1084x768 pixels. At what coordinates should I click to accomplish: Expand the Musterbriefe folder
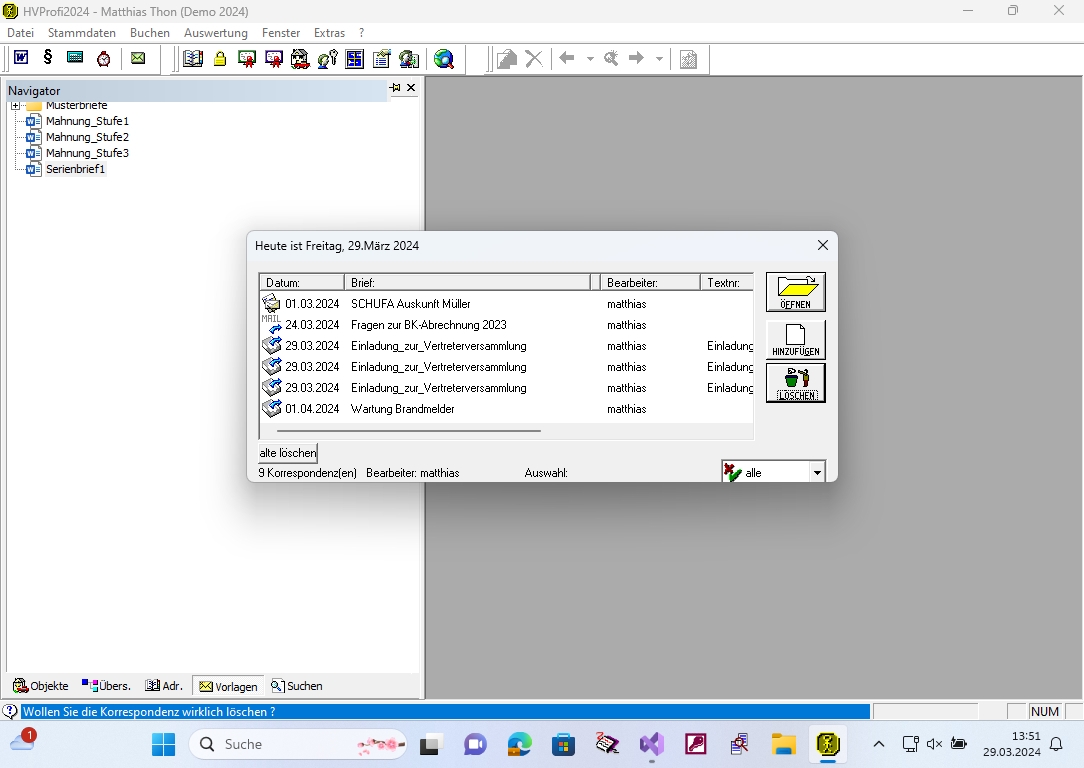[x=15, y=106]
